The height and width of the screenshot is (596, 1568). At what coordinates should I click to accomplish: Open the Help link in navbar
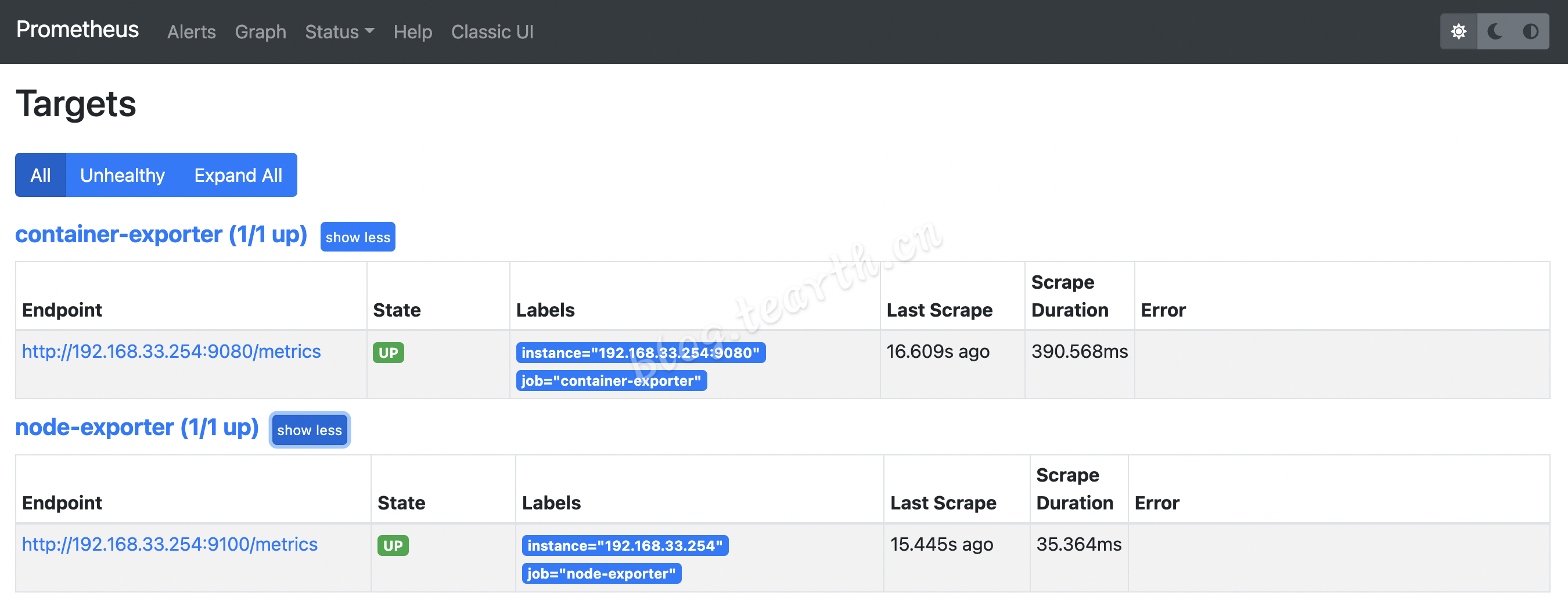pos(413,31)
